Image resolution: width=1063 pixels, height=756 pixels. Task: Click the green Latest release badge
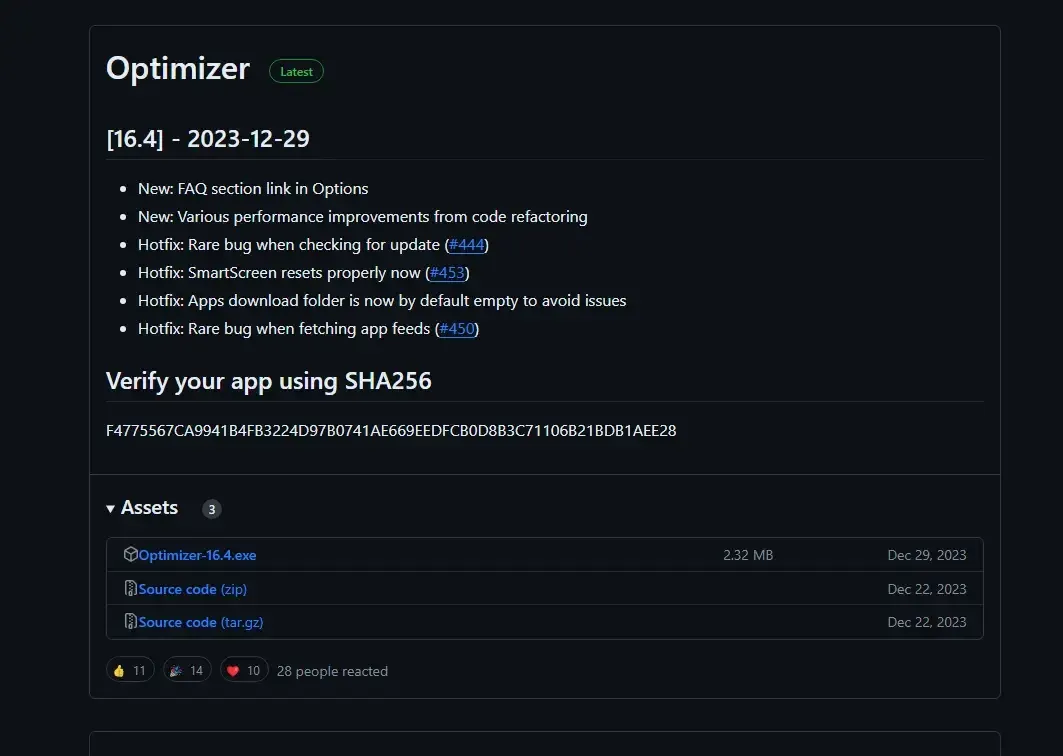pyautogui.click(x=296, y=72)
